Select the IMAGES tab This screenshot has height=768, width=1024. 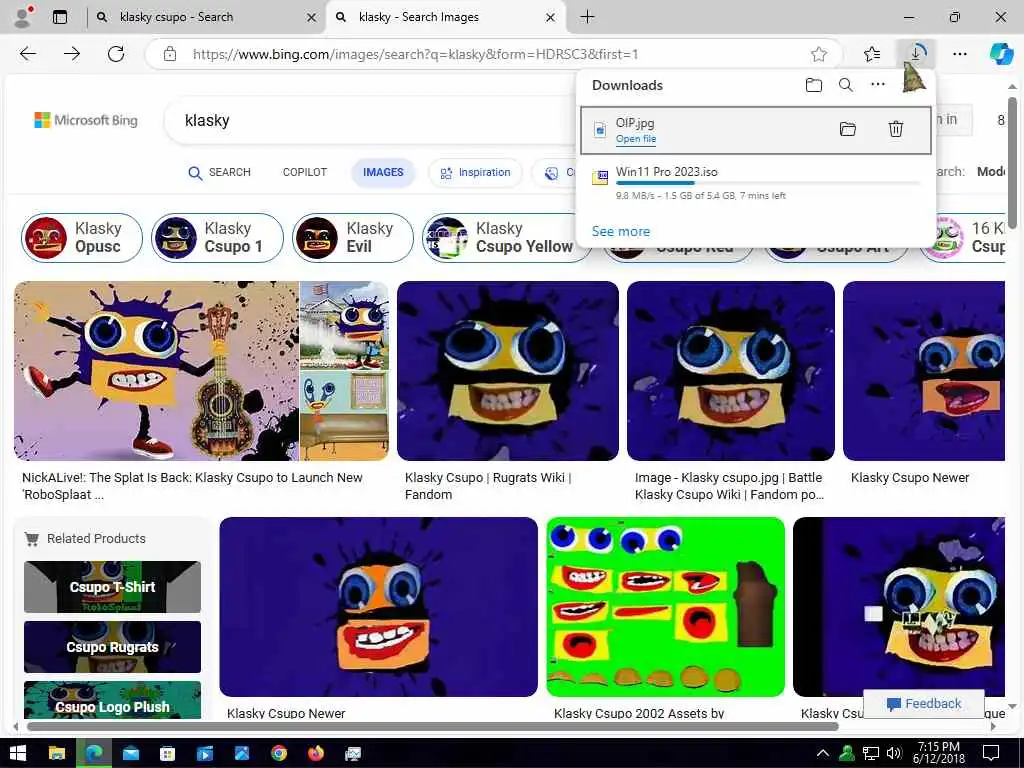tap(383, 172)
